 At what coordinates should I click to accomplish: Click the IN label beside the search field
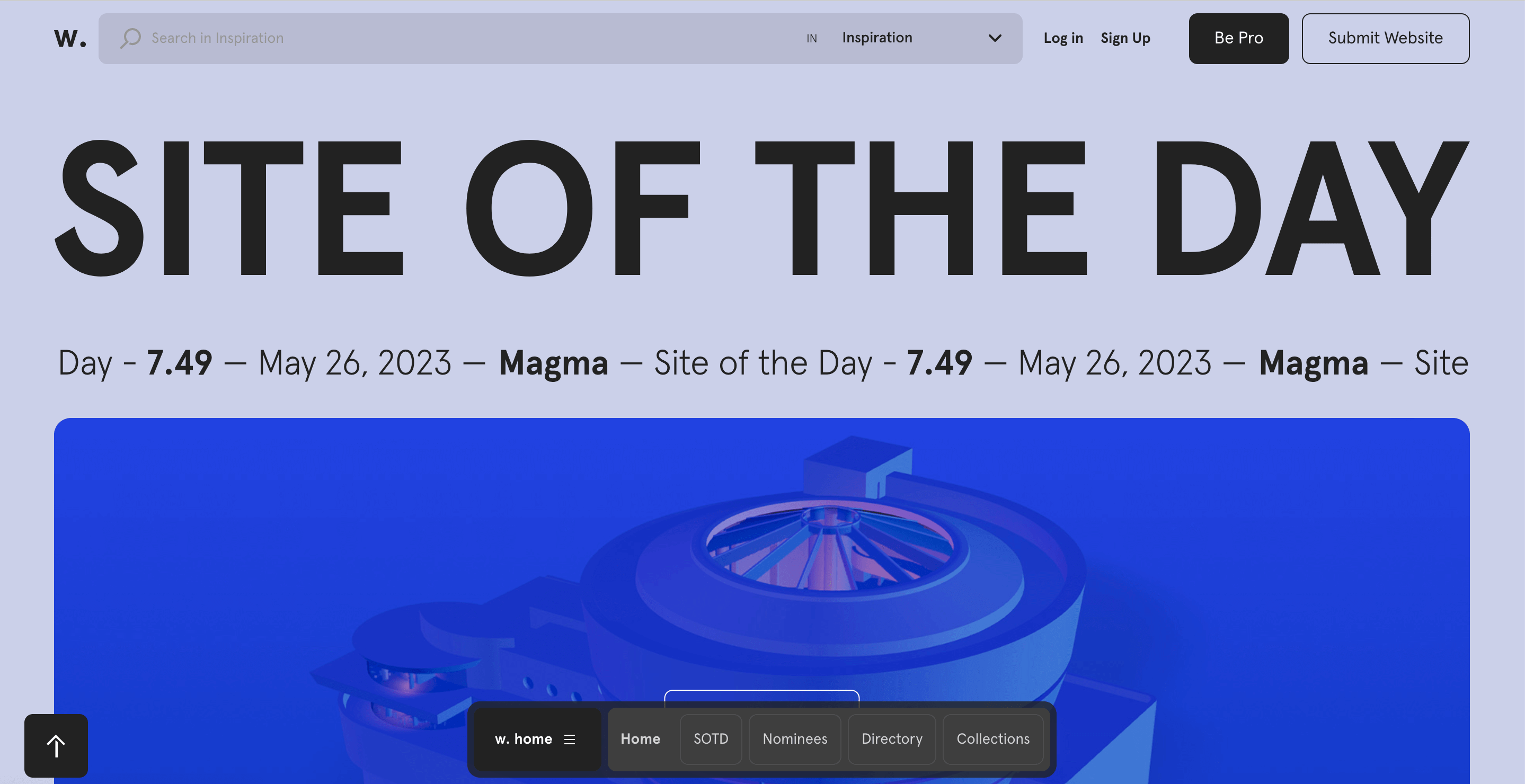pyautogui.click(x=812, y=39)
